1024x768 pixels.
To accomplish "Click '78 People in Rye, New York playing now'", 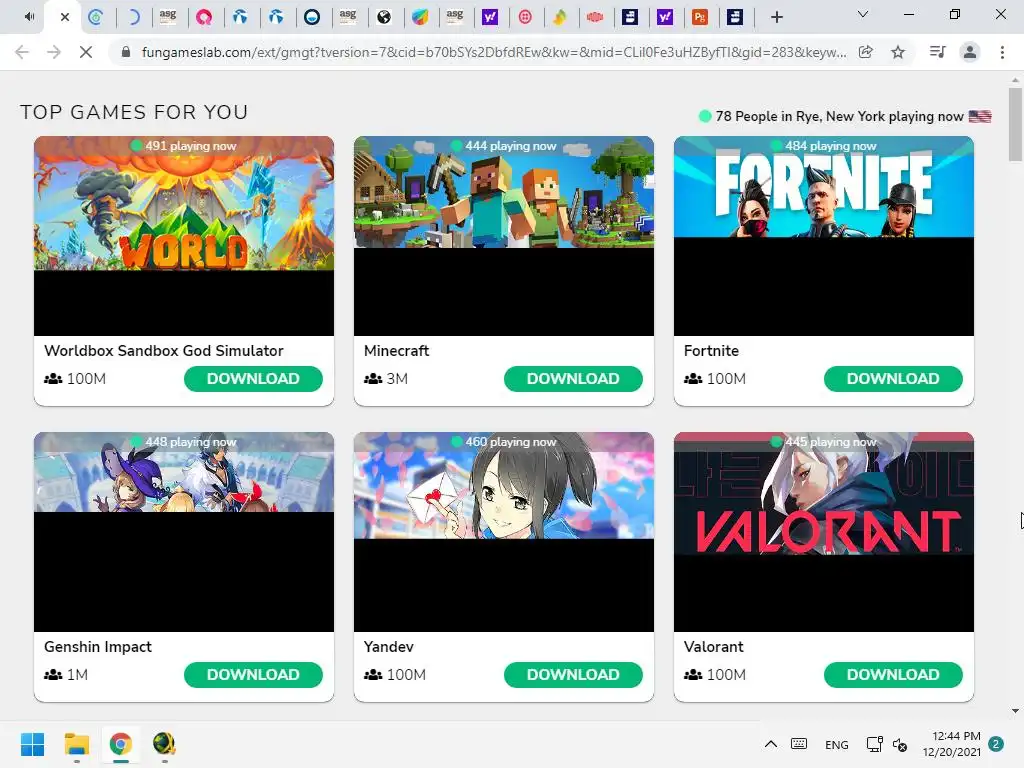I will [x=839, y=116].
